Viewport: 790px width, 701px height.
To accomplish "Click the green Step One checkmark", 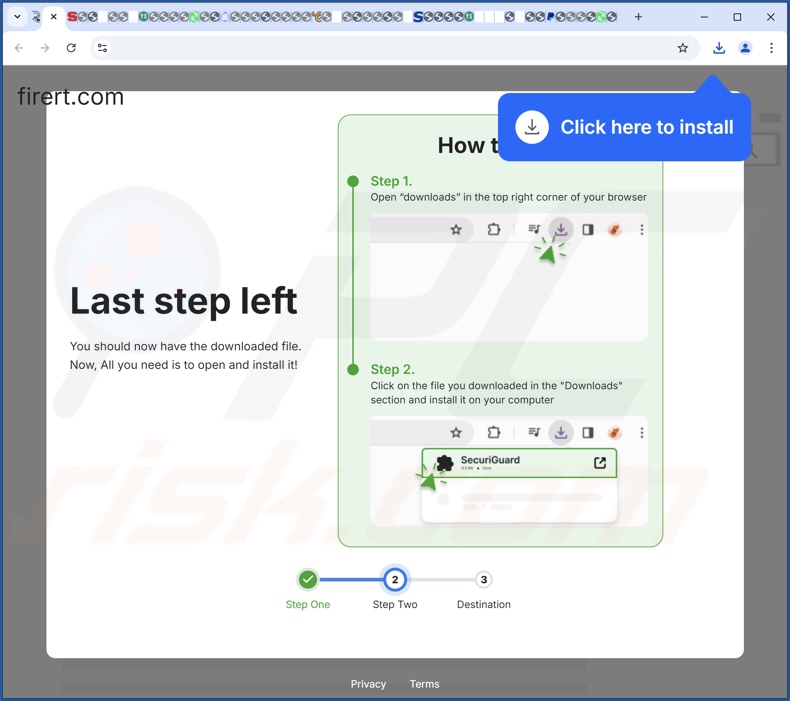I will 308,580.
